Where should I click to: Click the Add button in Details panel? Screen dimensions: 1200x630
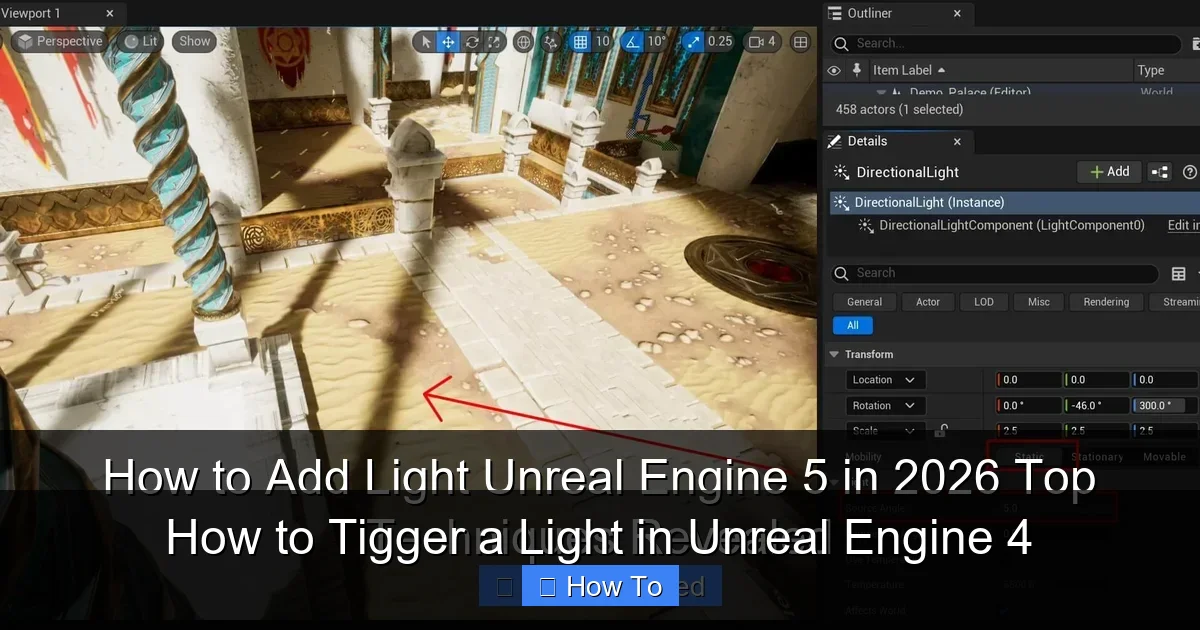[1109, 171]
